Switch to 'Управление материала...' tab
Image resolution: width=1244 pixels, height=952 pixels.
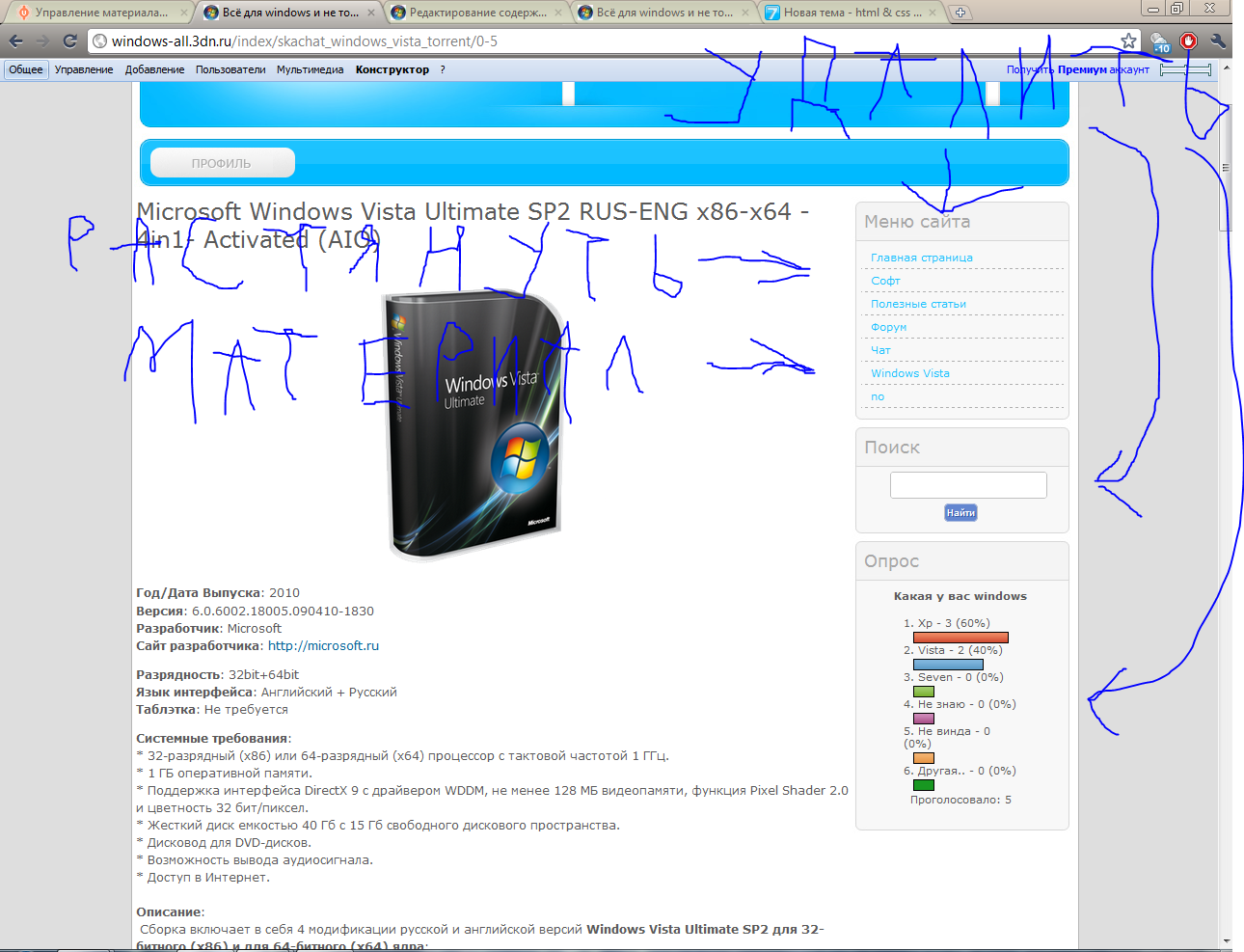[x=100, y=13]
